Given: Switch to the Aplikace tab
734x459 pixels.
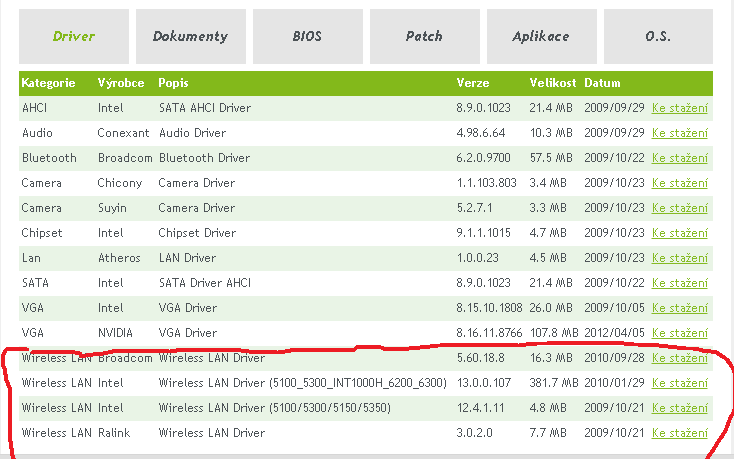Looking at the screenshot, I should 541,36.
